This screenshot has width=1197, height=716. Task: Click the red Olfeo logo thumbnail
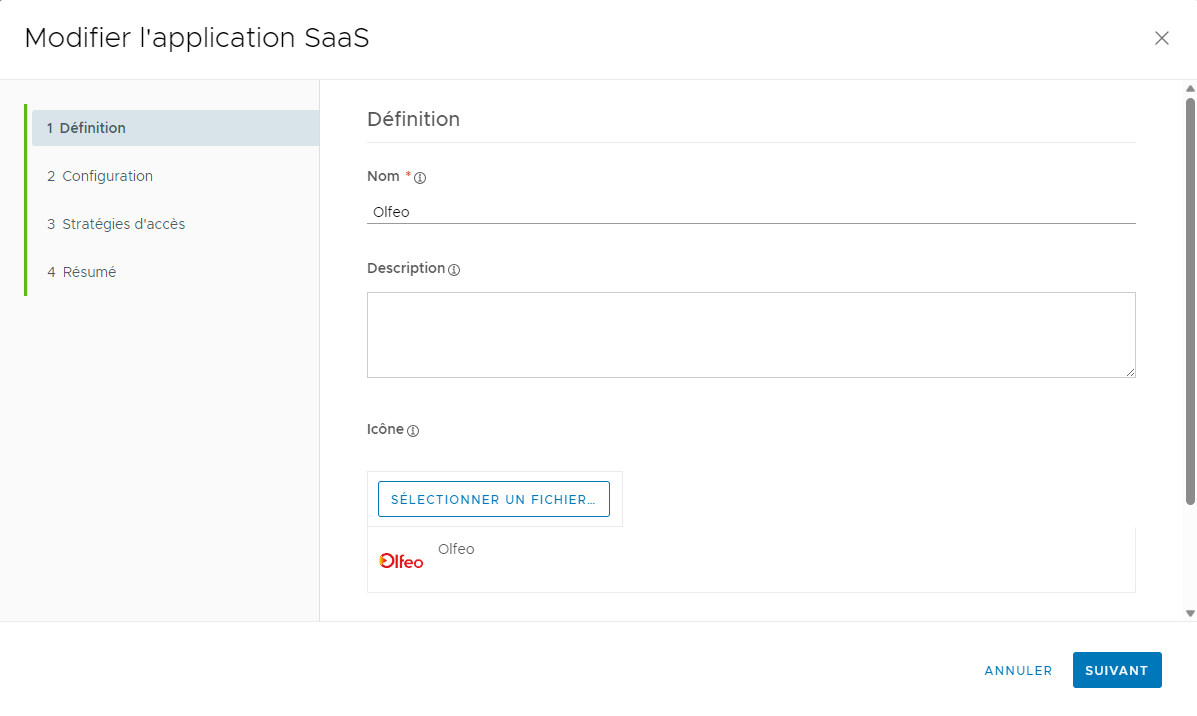coord(401,561)
